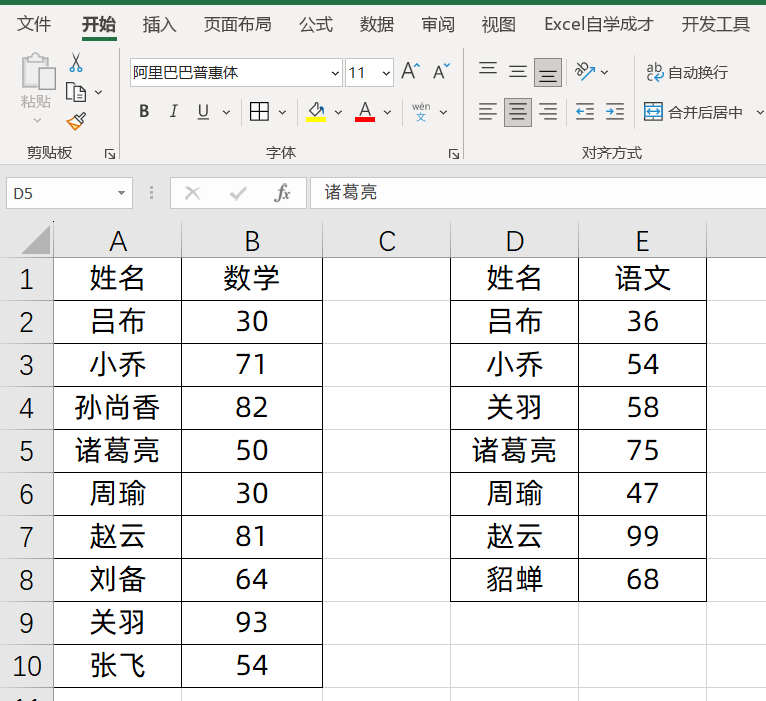The image size is (766, 701).
Task: Click the Select All corner triangle
Action: click(x=36, y=240)
